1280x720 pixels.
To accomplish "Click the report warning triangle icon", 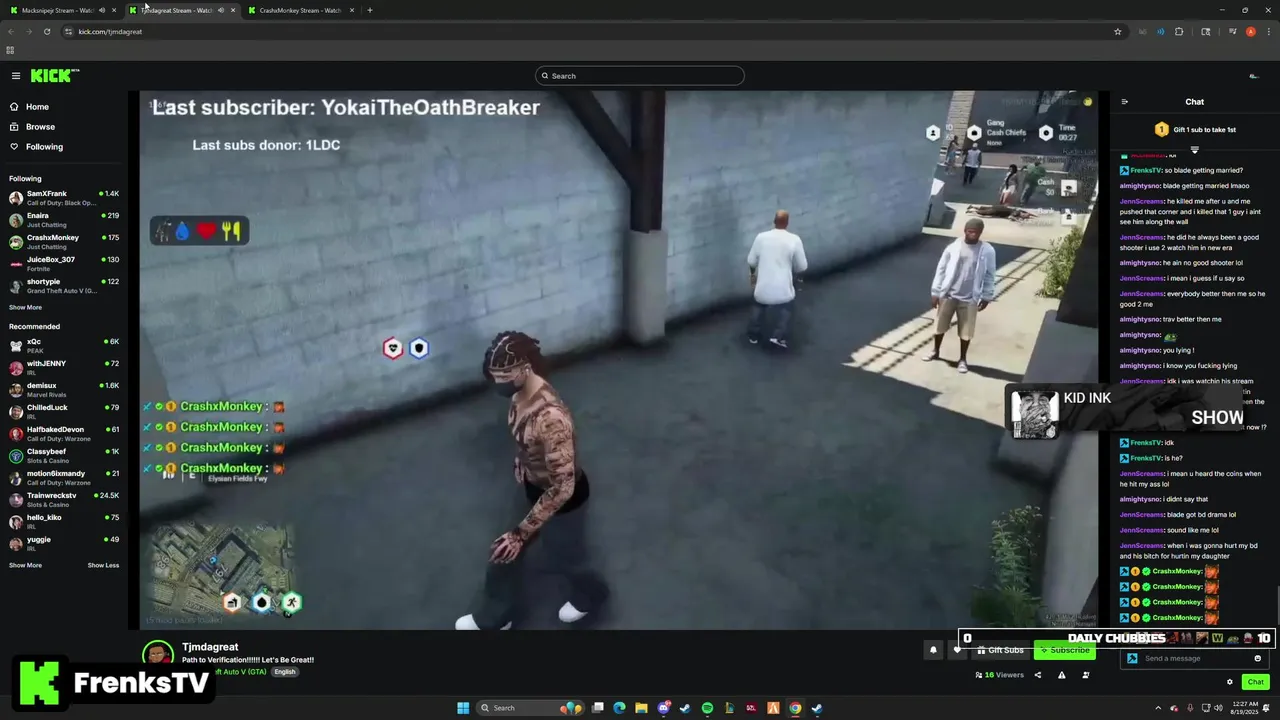I will point(1061,675).
